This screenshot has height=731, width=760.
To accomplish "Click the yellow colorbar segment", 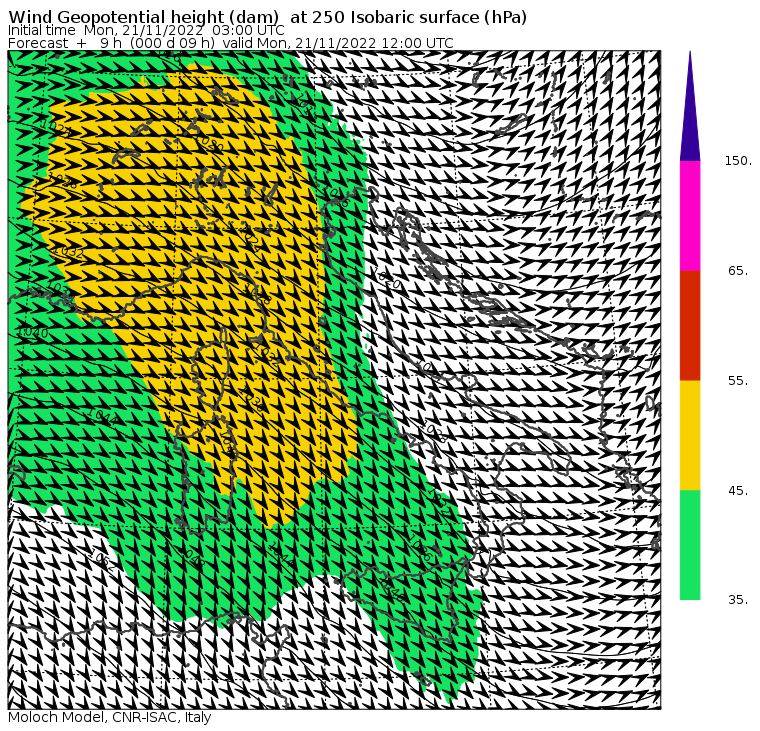I will (x=690, y=435).
